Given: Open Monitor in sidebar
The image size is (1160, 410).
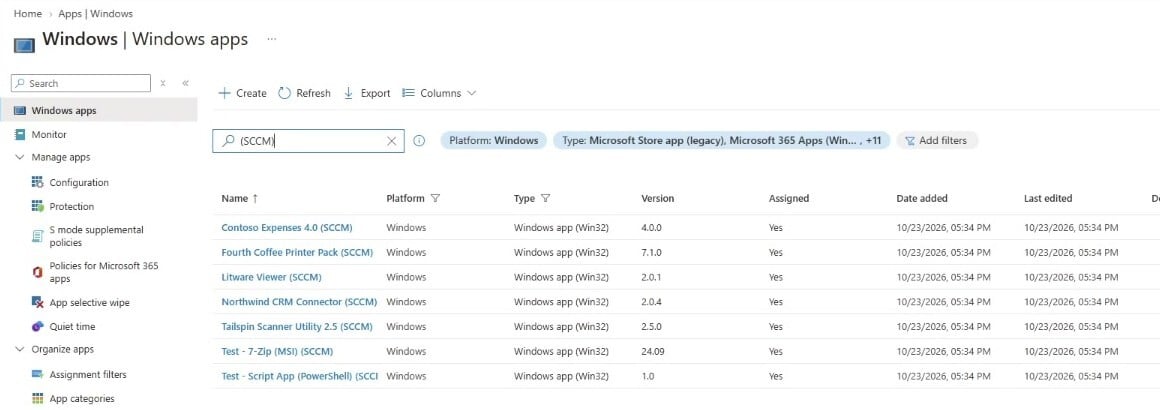Looking at the screenshot, I should point(49,135).
